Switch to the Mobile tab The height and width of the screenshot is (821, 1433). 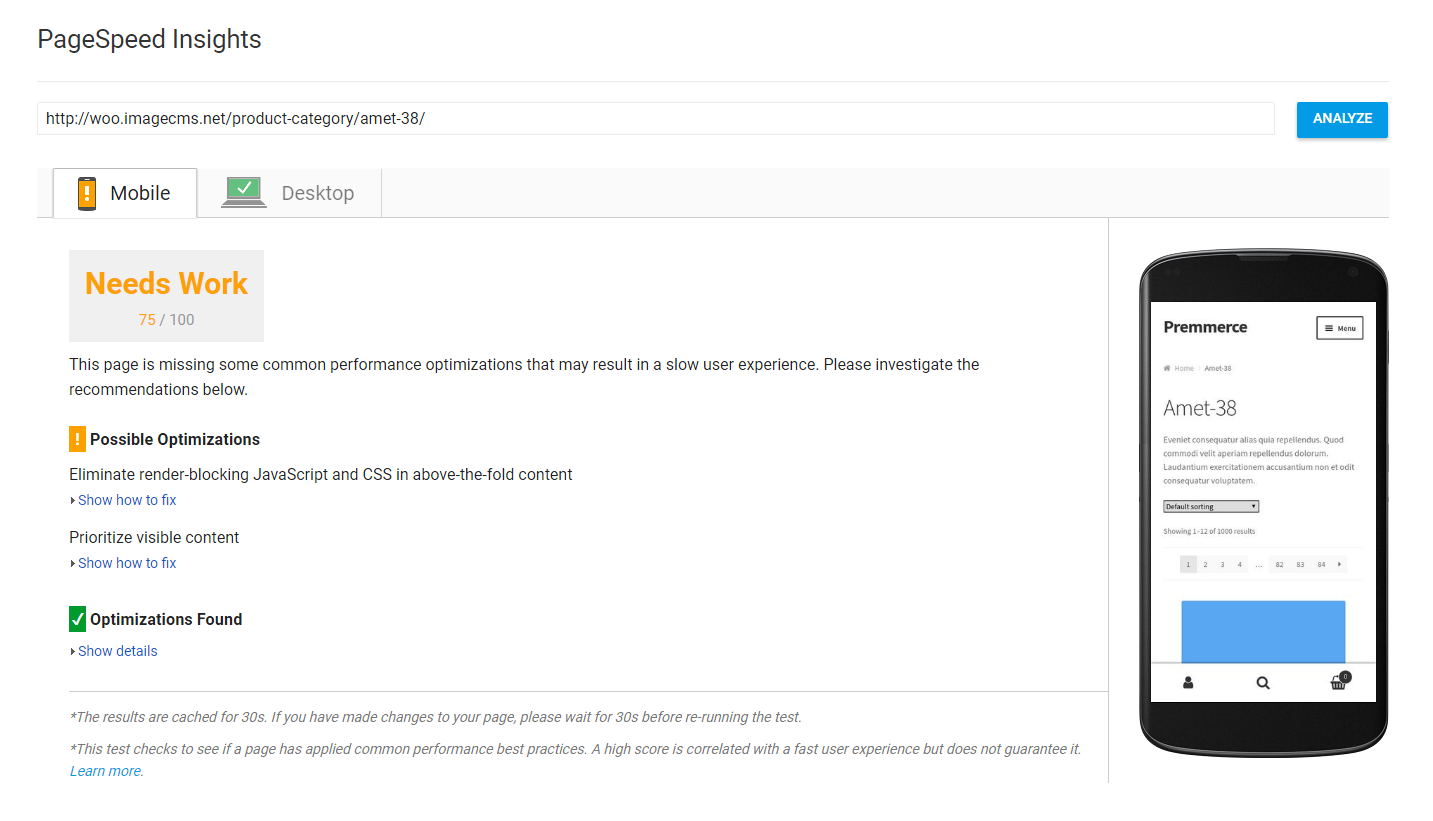125,193
